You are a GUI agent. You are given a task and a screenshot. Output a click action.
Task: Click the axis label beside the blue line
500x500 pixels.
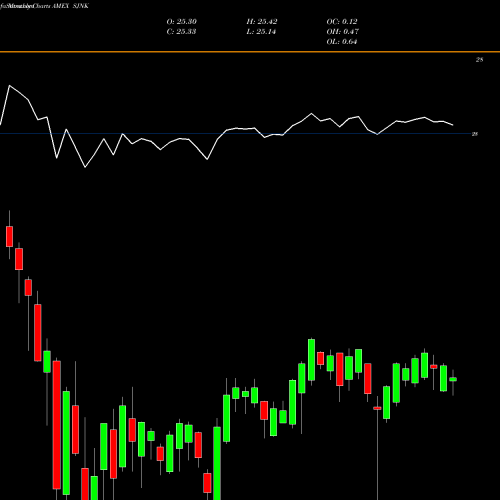tap(475, 134)
